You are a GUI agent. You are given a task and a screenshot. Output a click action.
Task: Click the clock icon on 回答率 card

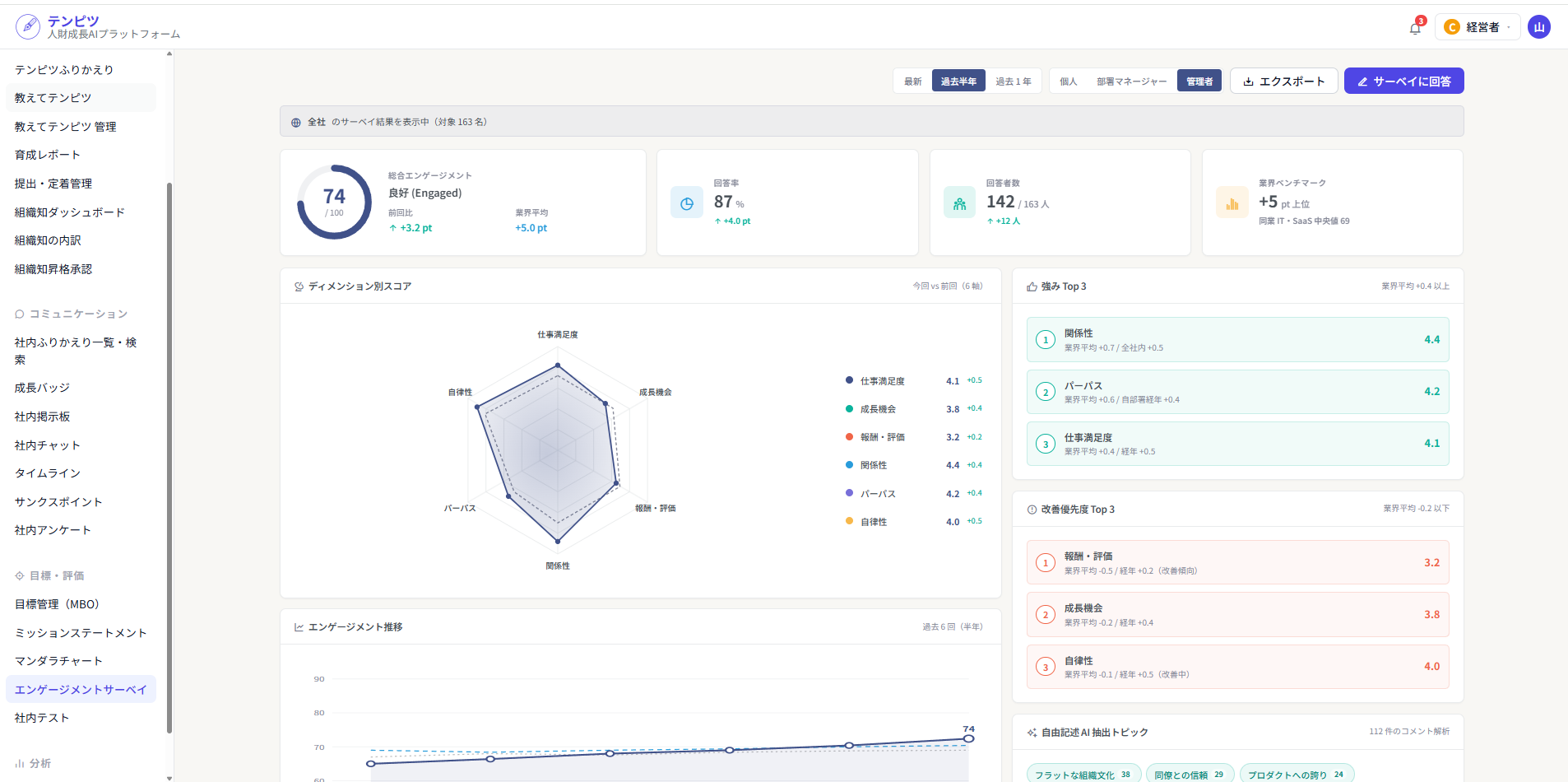coord(687,203)
